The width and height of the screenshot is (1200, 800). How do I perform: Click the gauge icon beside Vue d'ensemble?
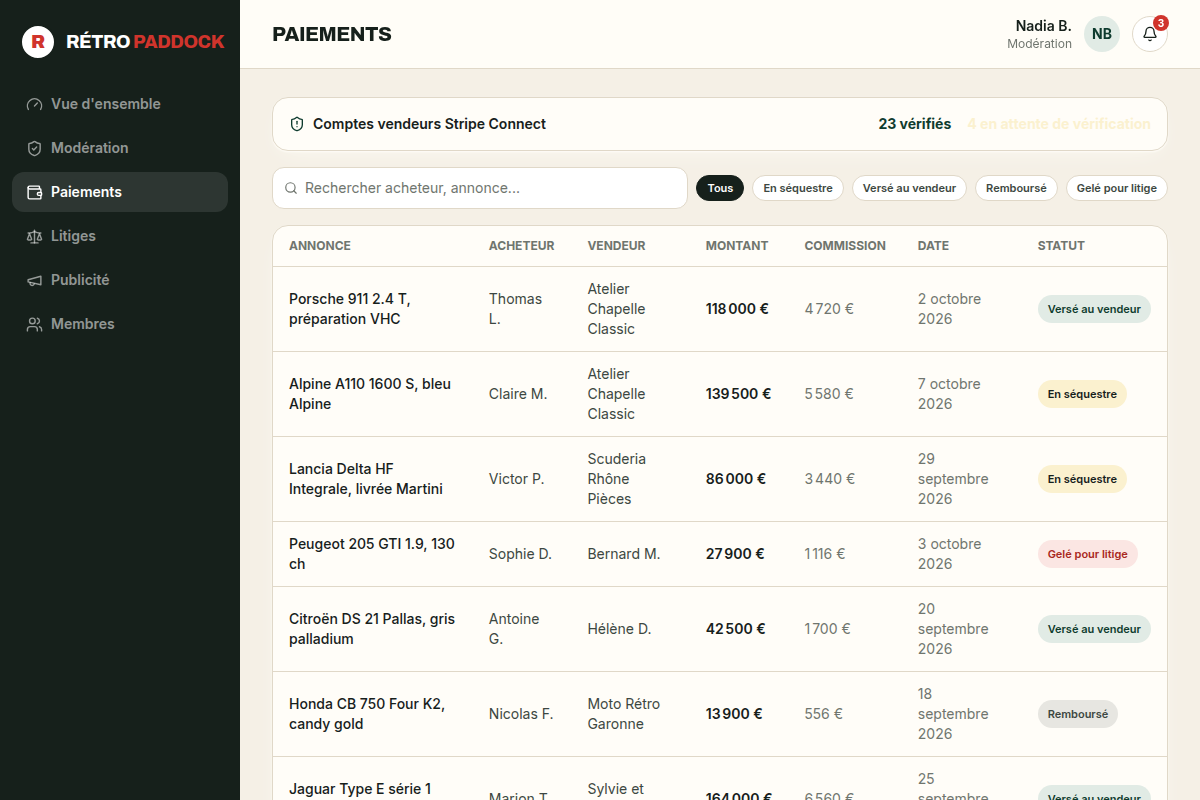click(x=35, y=104)
